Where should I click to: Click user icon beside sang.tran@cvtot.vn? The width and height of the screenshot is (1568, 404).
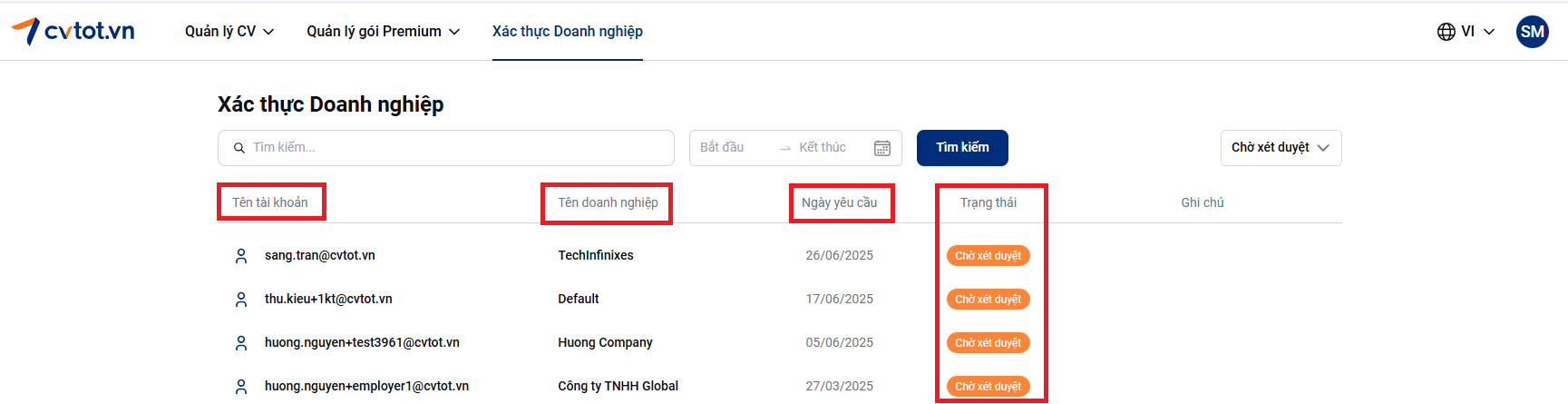(241, 256)
